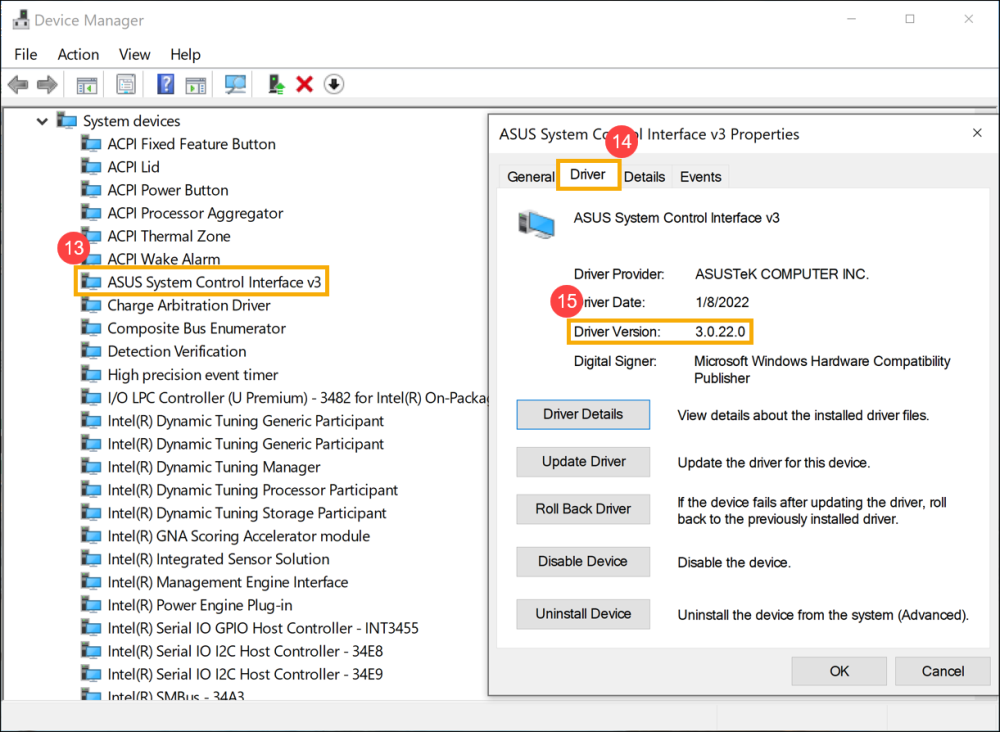Select Intel(R) Integrated Sensor Solution
The height and width of the screenshot is (732, 1000).
coord(219,559)
